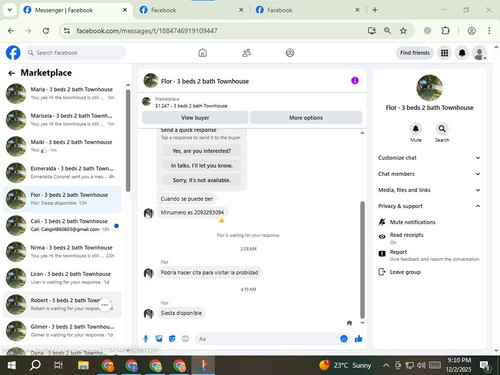Click the Facebook logo icon
Screen dimensions: 500x375
[x=13, y=53]
